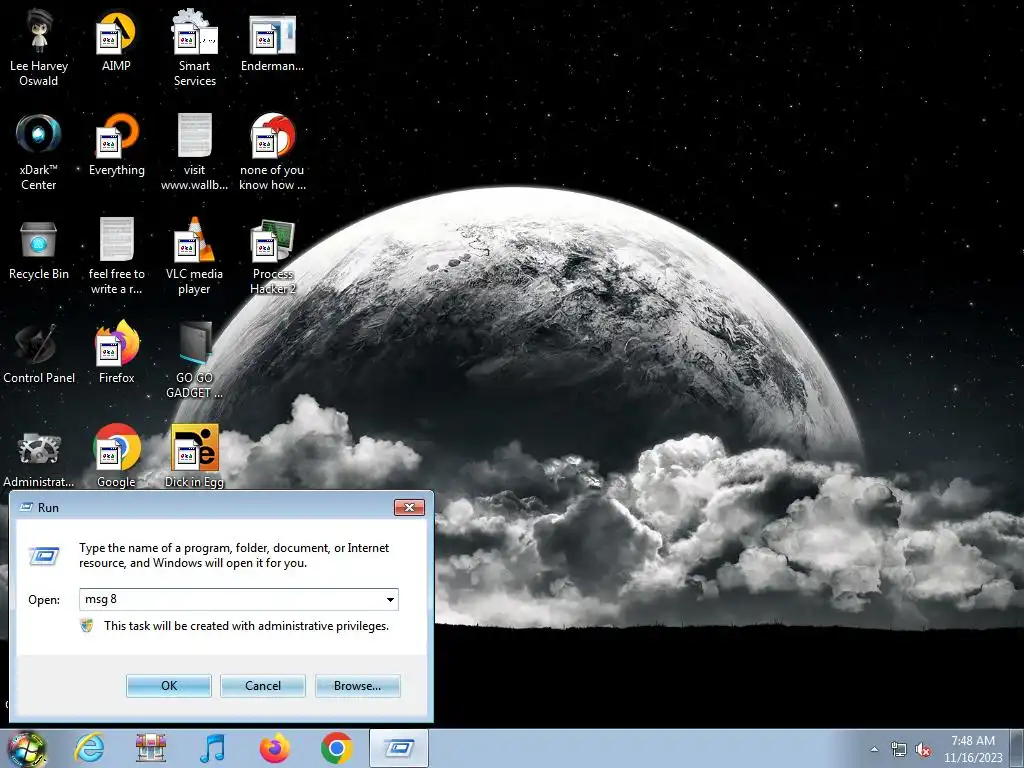Select the Control Panel desktop icon
This screenshot has height=768, width=1024.
pyautogui.click(x=39, y=353)
